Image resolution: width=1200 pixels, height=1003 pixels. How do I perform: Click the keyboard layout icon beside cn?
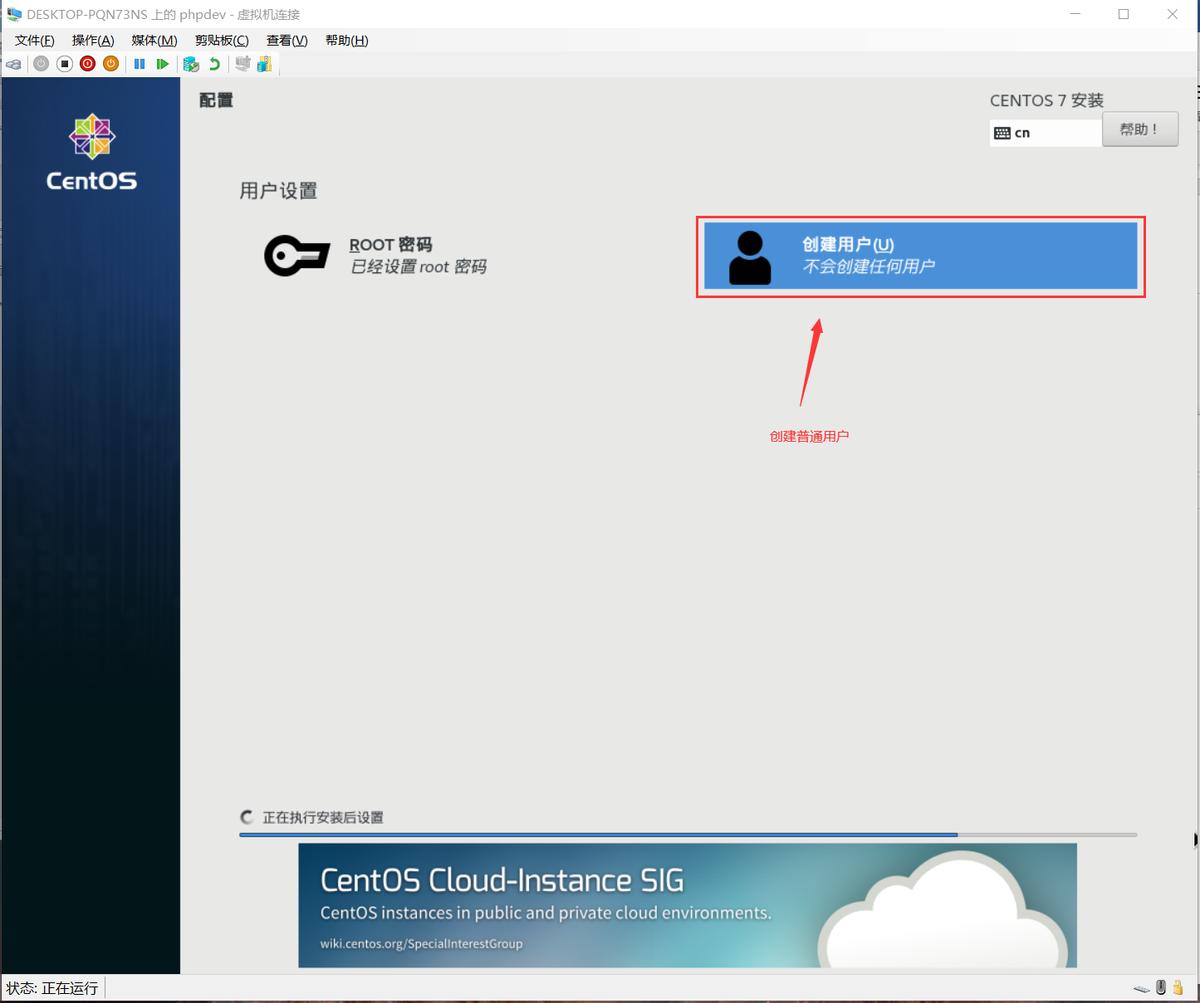point(1002,133)
